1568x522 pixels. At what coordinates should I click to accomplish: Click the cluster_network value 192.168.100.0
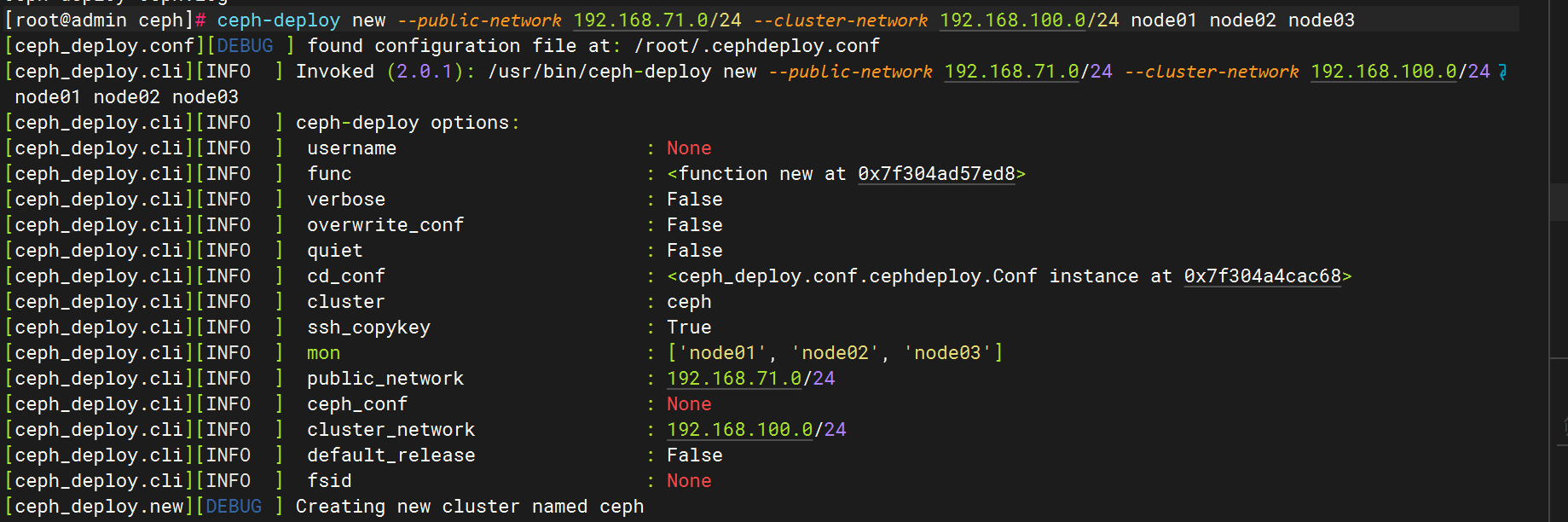click(740, 430)
